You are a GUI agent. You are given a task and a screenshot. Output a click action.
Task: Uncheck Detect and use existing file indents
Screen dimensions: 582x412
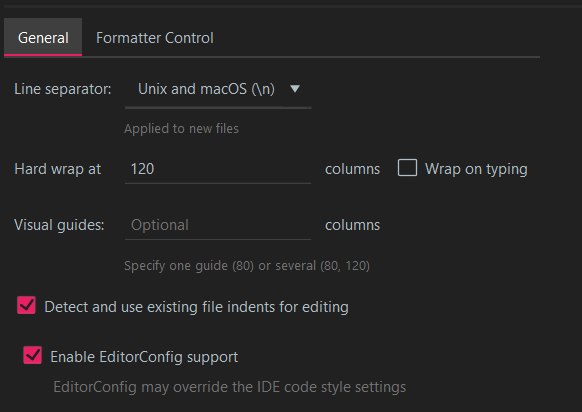point(26,305)
